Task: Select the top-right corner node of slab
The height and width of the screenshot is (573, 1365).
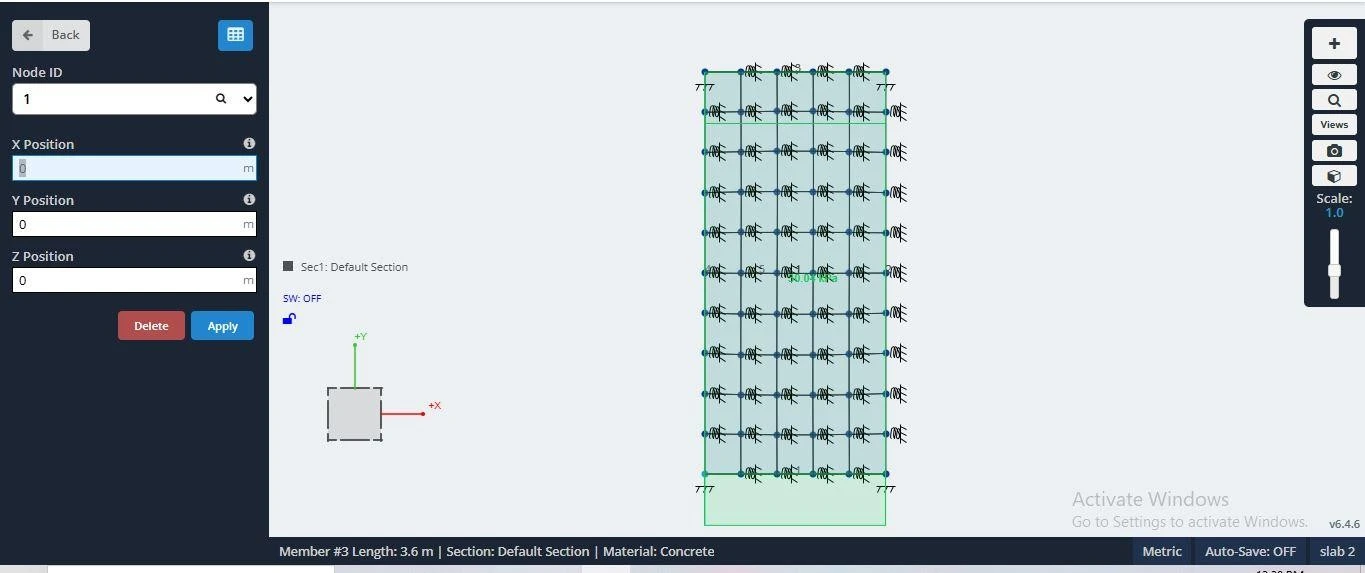Action: pos(886,72)
